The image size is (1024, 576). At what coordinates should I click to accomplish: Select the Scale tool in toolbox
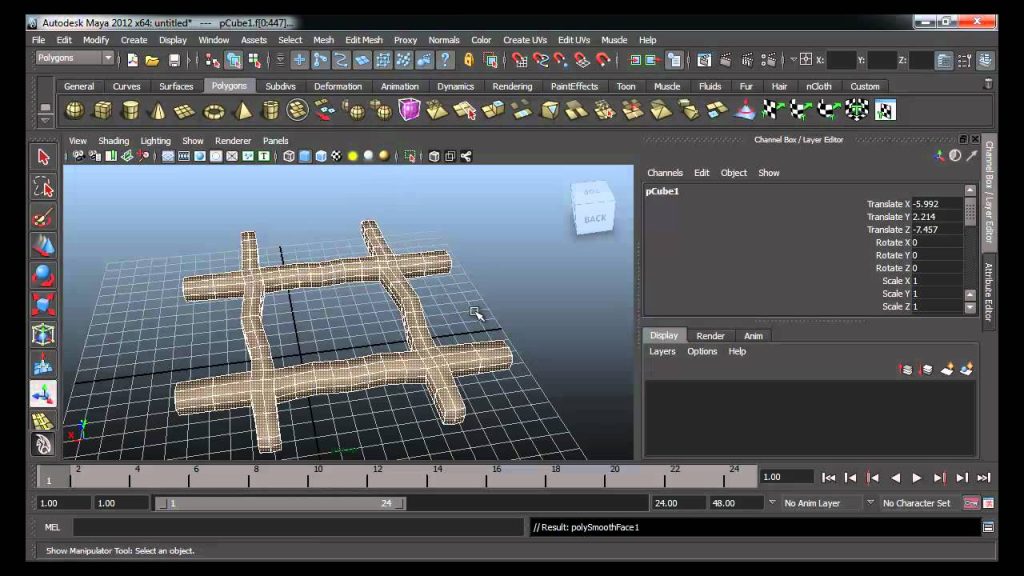coord(43,305)
